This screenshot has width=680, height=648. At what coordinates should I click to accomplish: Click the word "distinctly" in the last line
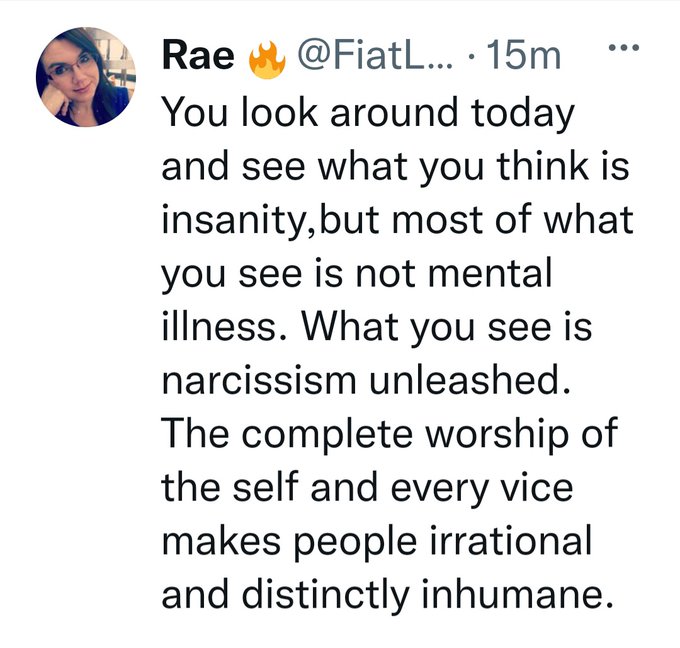tap(325, 595)
